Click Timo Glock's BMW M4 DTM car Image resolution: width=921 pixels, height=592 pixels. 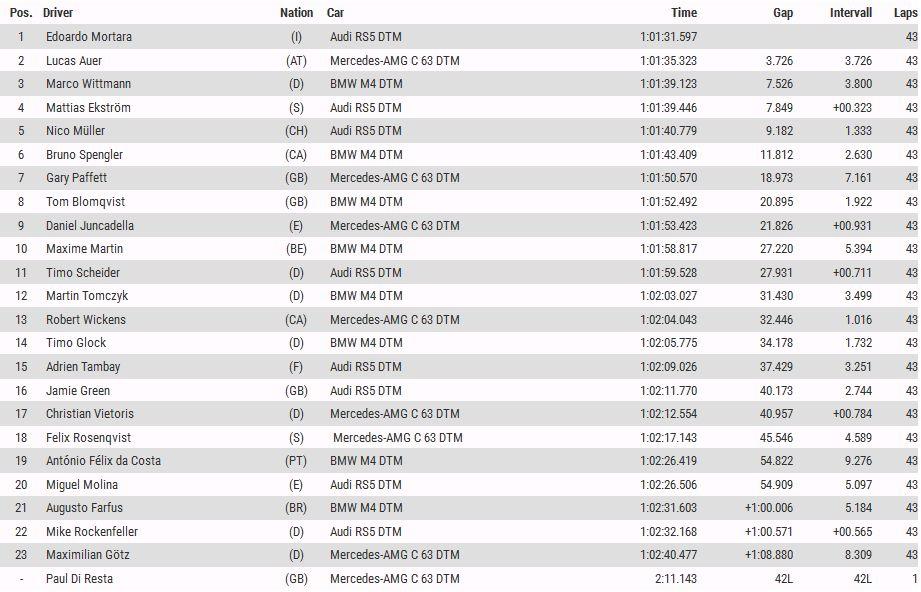click(366, 342)
